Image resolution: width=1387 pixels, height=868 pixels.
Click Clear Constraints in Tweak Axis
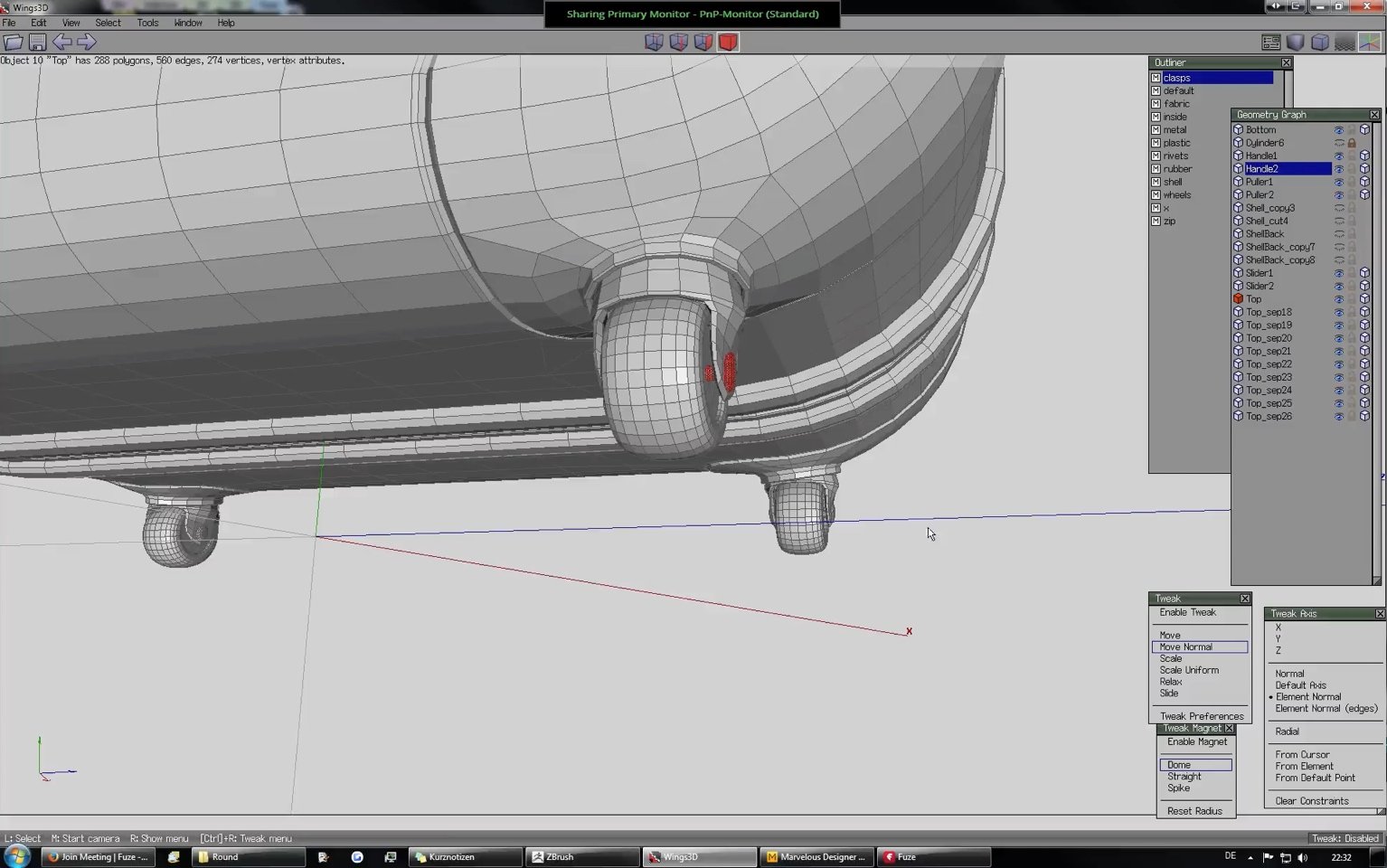(1311, 801)
